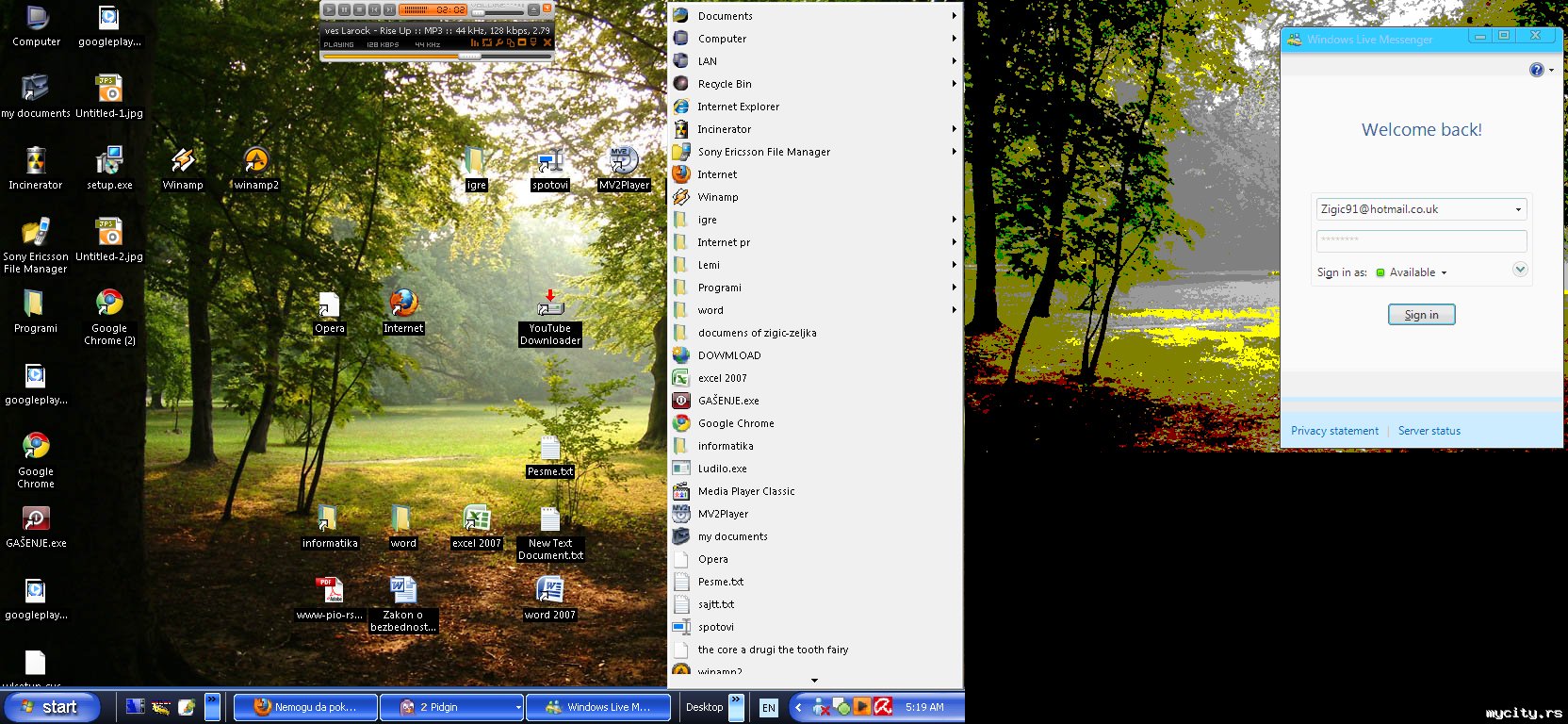Open the YouTube Downloader desktop icon

point(550,304)
